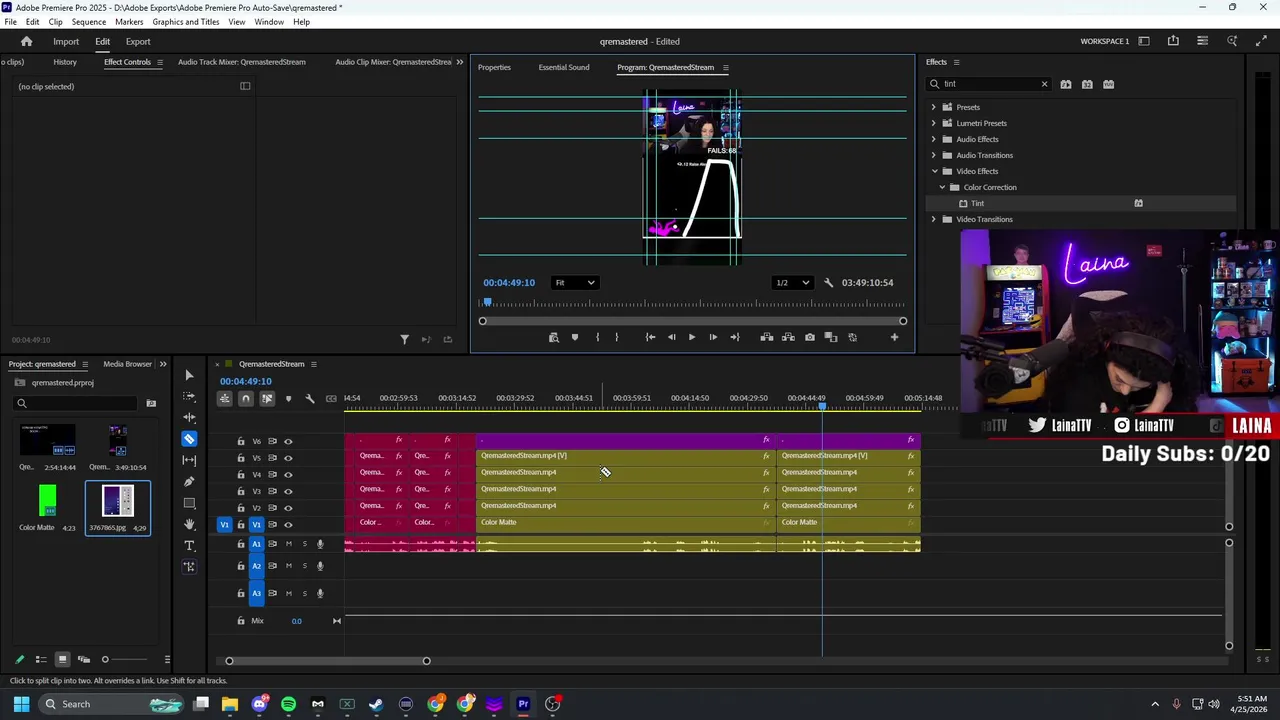
Task: Toggle full screen video output icon
Action: pyautogui.click(x=1261, y=41)
